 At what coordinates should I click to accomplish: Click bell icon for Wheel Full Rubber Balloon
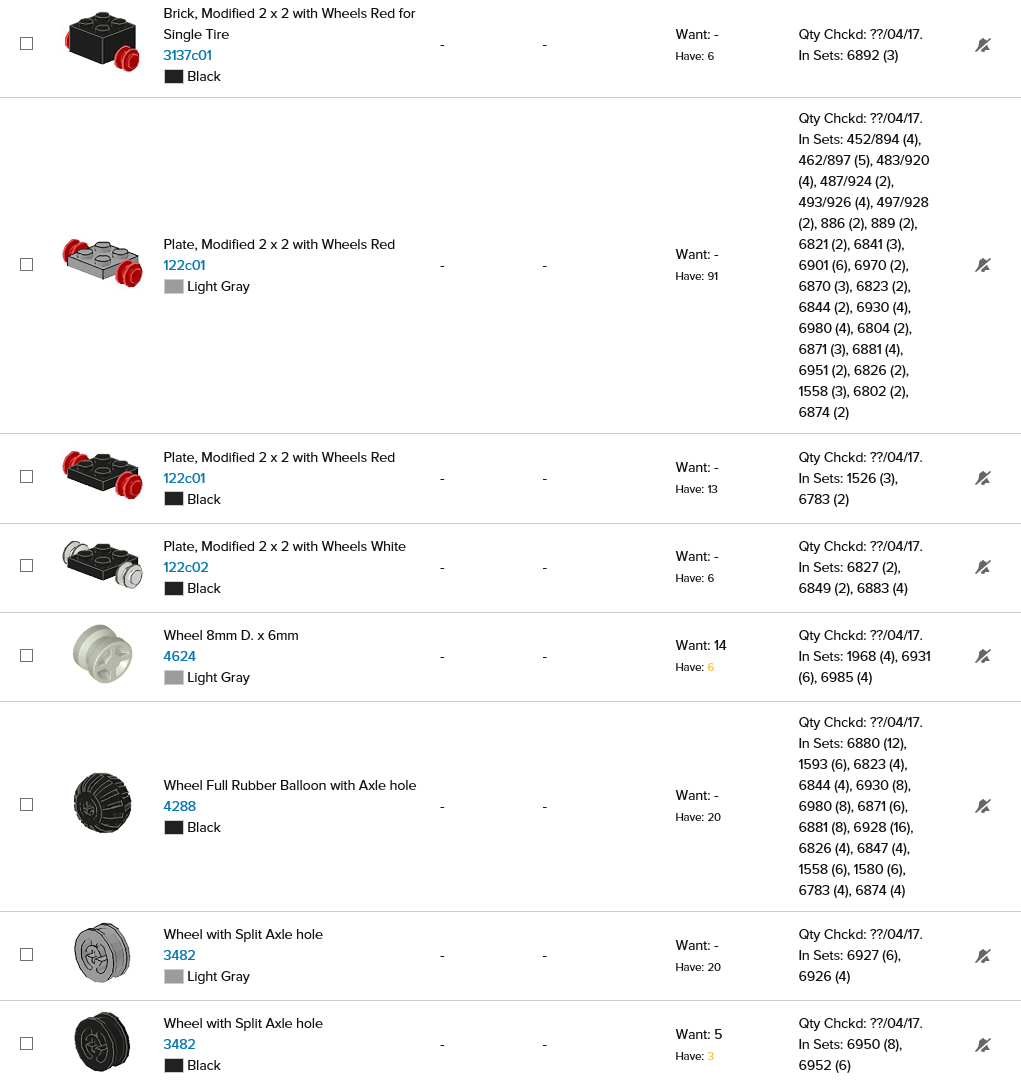coord(983,806)
